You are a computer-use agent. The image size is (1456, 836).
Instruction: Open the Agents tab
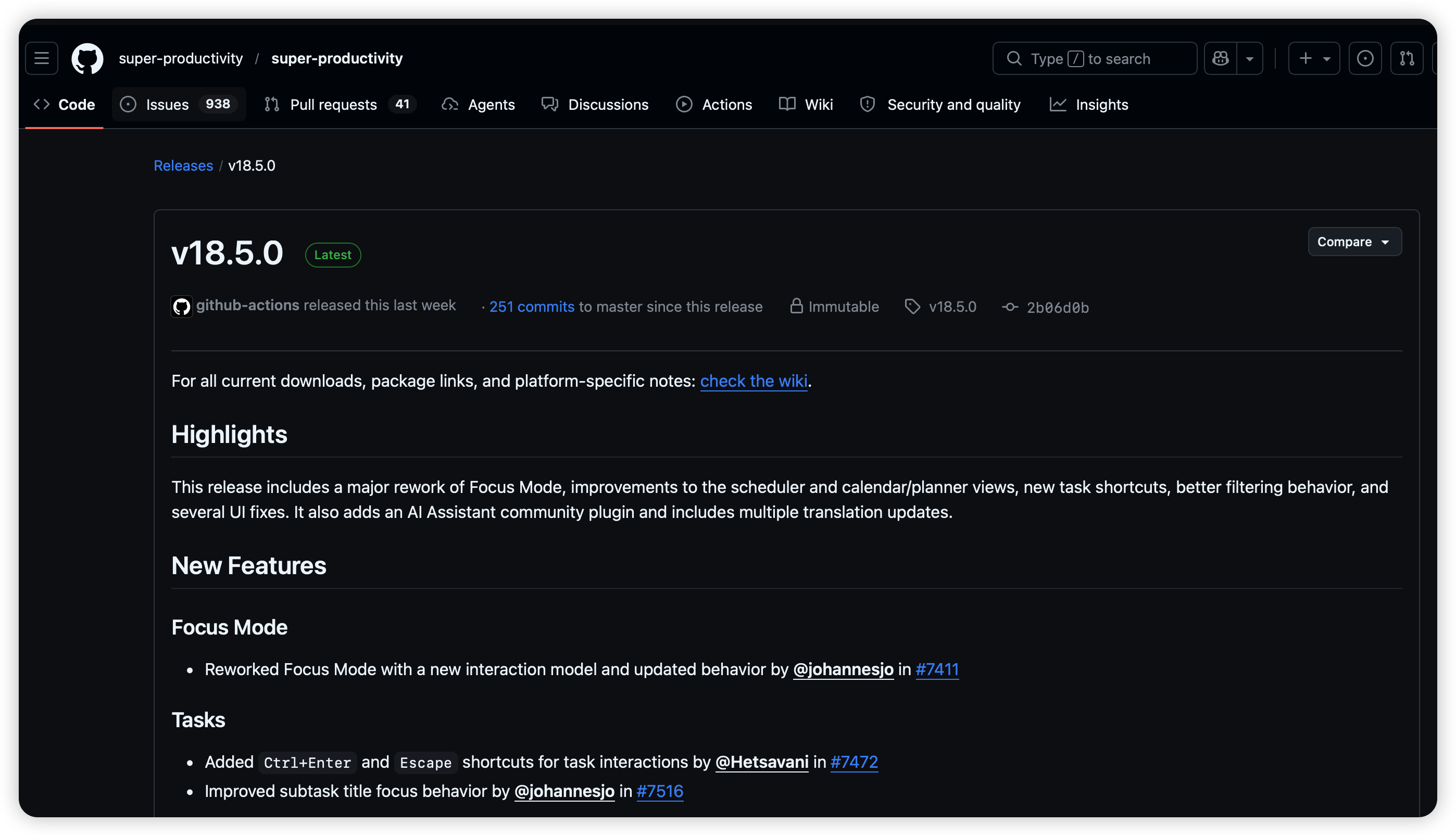[479, 105]
